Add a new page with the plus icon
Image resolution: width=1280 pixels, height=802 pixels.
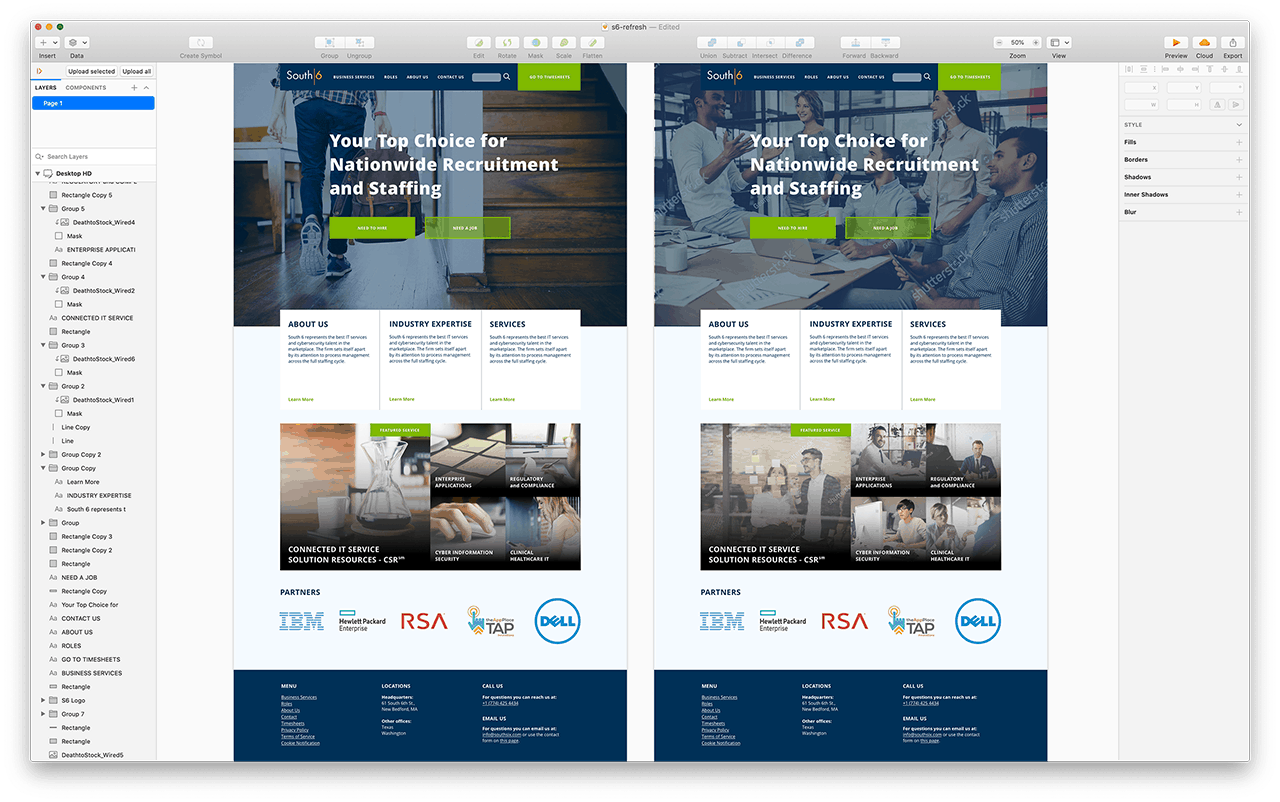point(134,88)
